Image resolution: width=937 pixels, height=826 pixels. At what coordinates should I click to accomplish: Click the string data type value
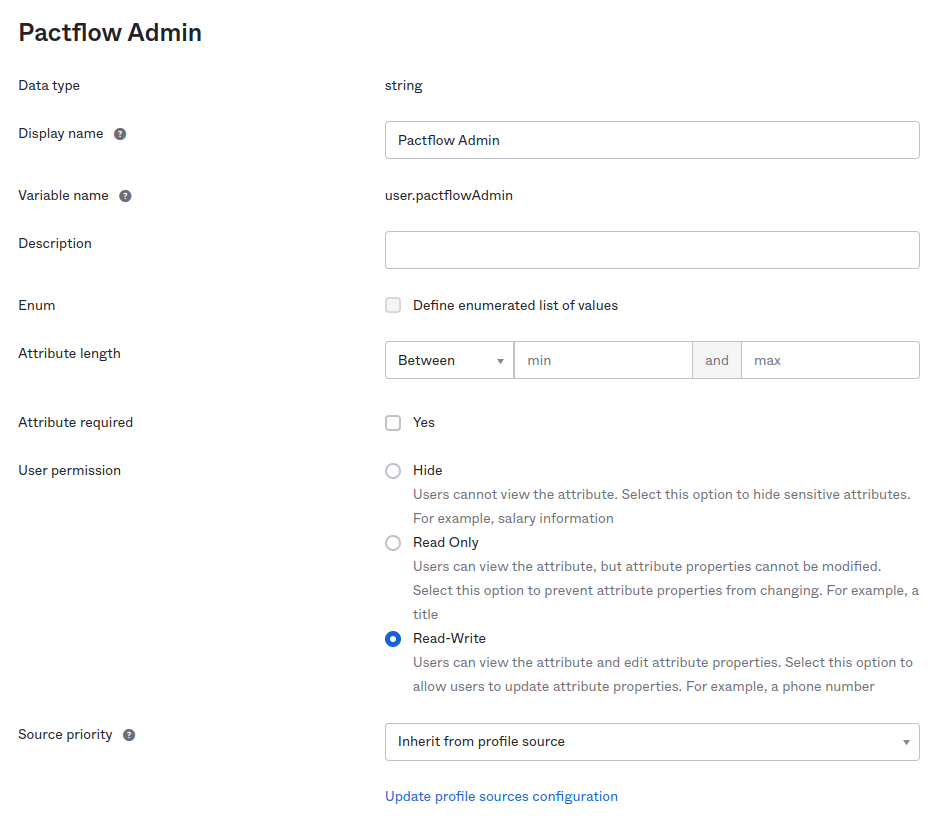pos(403,85)
